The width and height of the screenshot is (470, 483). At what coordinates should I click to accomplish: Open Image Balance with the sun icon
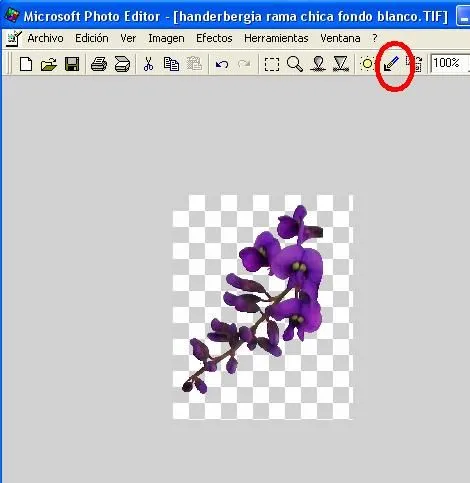[367, 64]
